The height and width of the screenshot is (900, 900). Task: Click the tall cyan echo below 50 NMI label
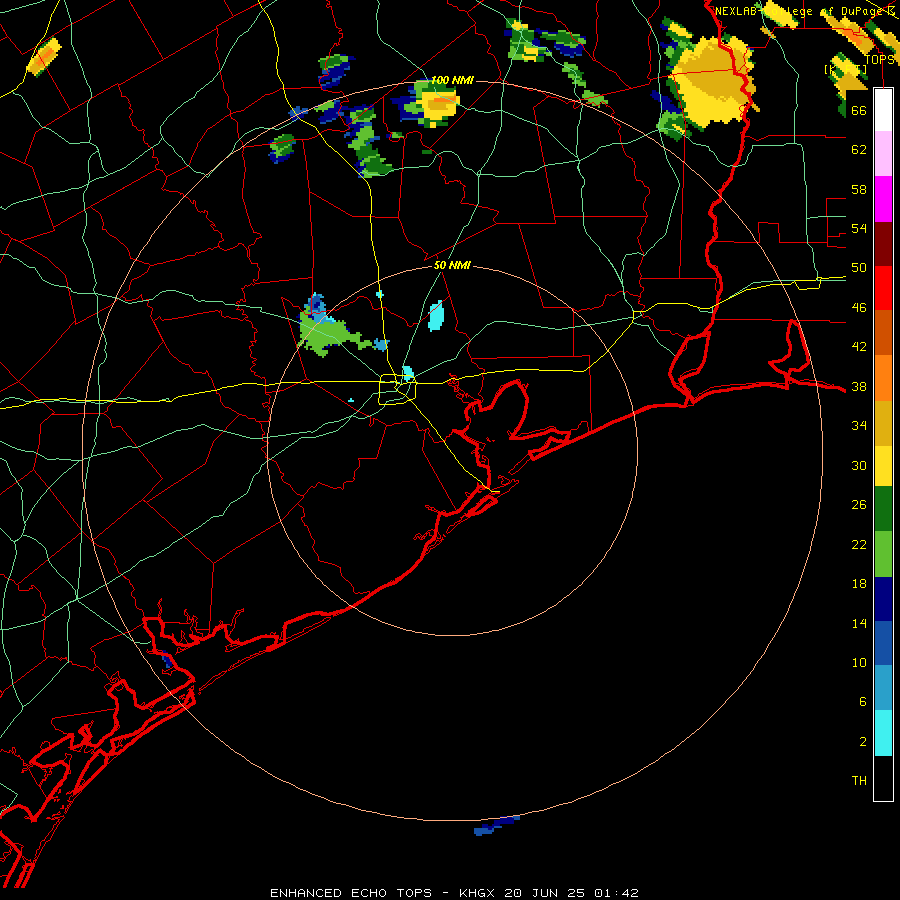pos(436,316)
